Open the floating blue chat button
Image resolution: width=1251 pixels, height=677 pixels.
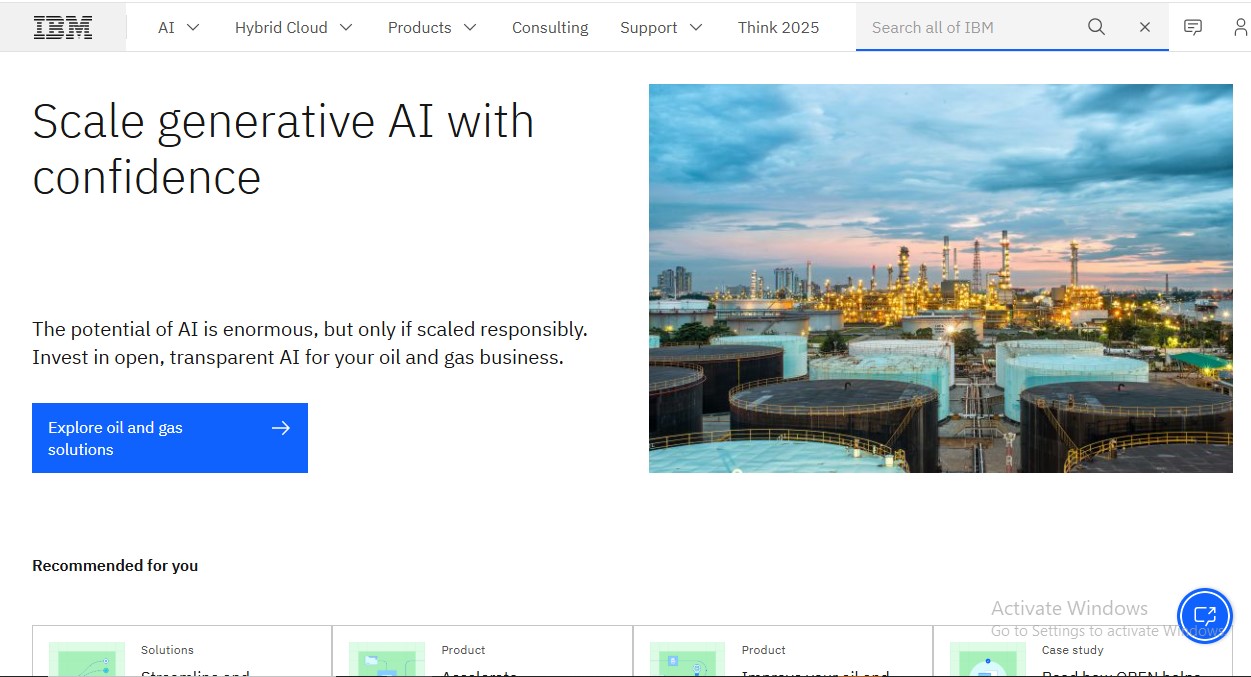coord(1205,615)
